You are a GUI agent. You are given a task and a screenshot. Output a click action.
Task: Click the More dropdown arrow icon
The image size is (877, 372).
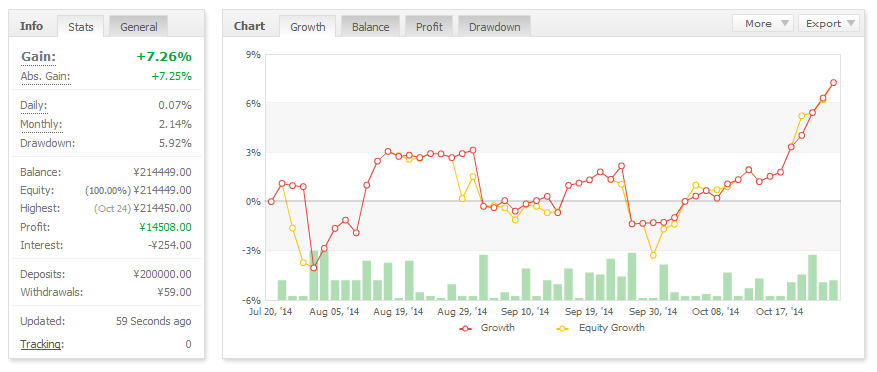(785, 23)
